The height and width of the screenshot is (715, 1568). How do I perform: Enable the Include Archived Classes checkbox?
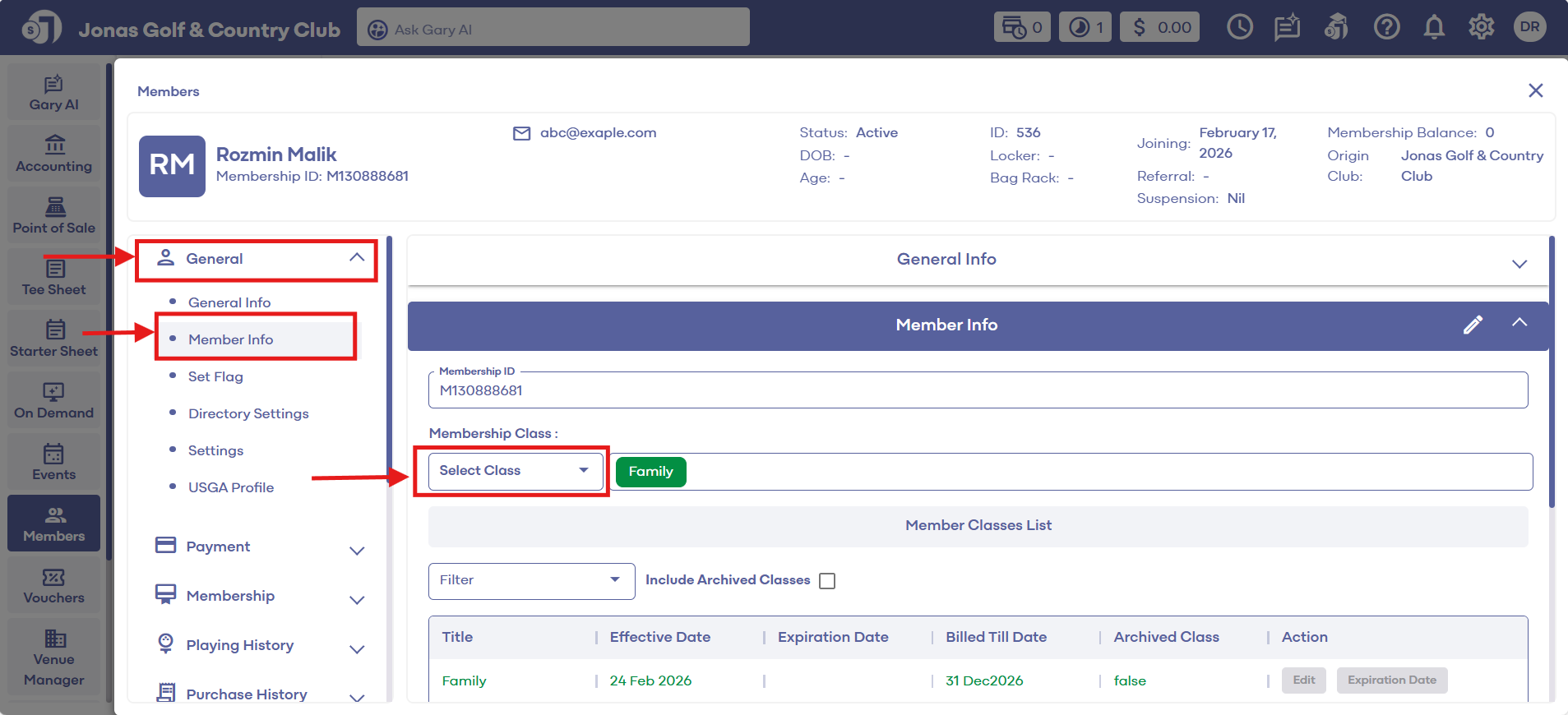coord(827,581)
